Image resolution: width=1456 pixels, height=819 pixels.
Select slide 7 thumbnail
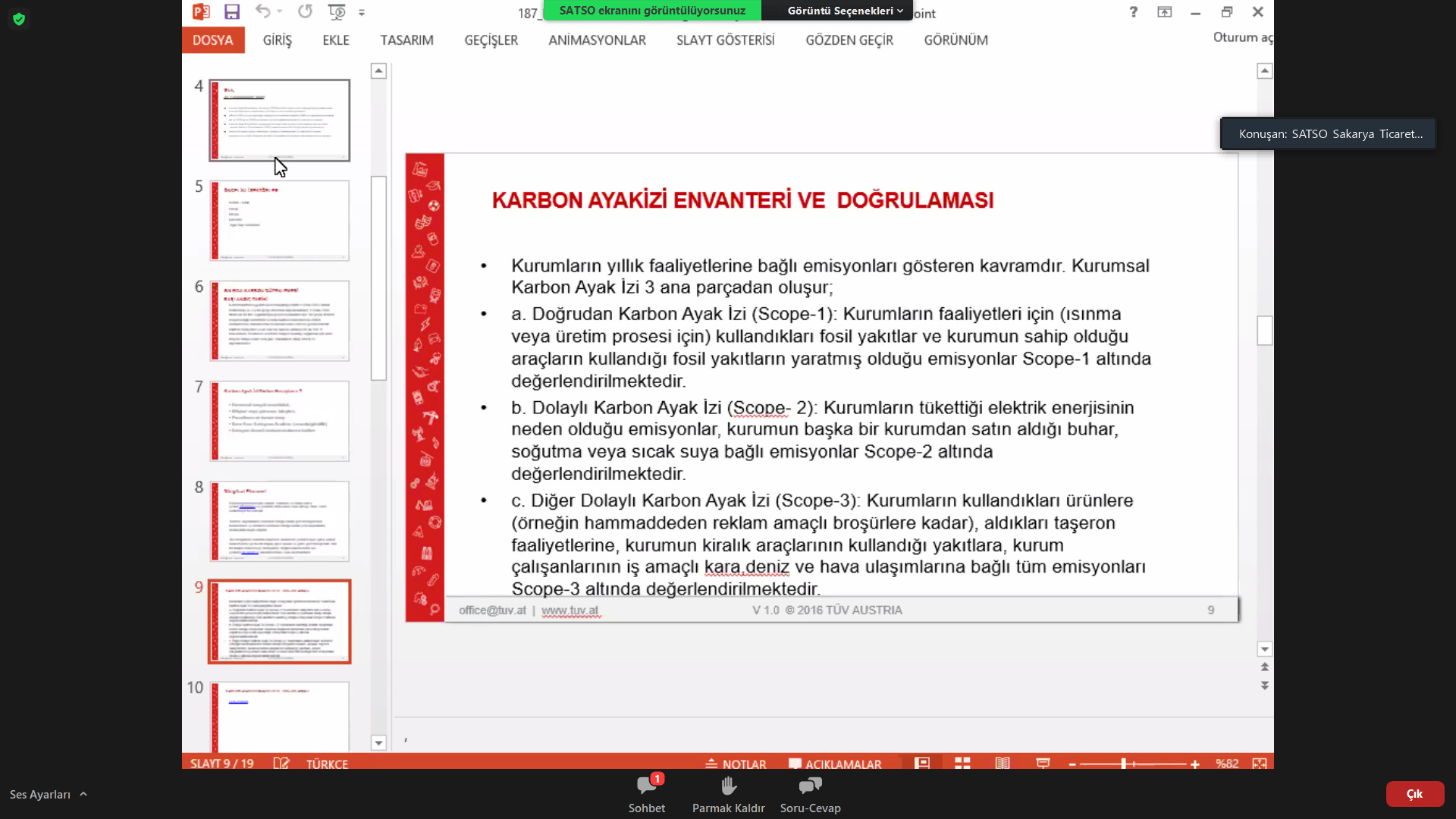point(280,421)
